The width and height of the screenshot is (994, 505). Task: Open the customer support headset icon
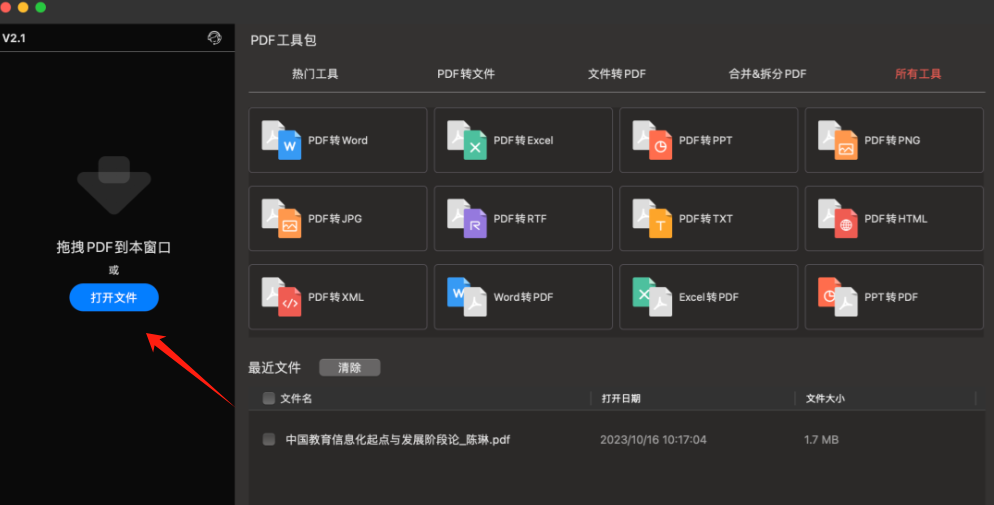[x=214, y=38]
